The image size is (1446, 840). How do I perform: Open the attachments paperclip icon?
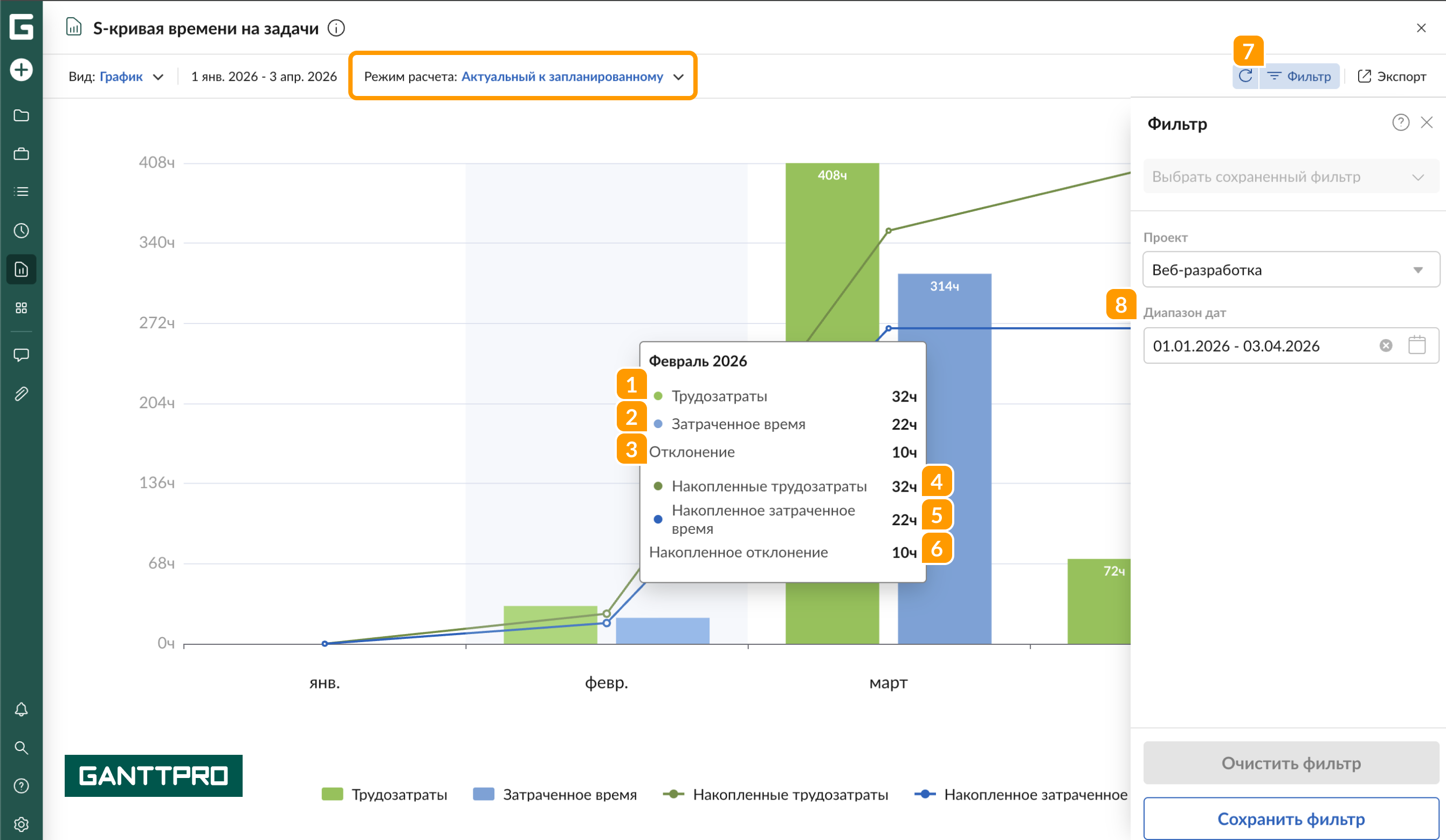(21, 394)
